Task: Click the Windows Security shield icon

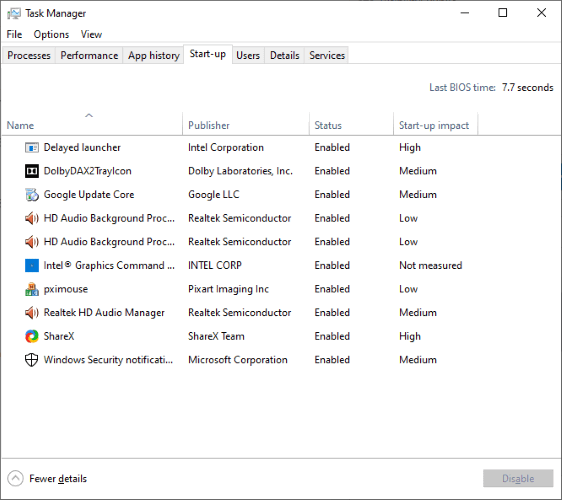Action: 32,360
